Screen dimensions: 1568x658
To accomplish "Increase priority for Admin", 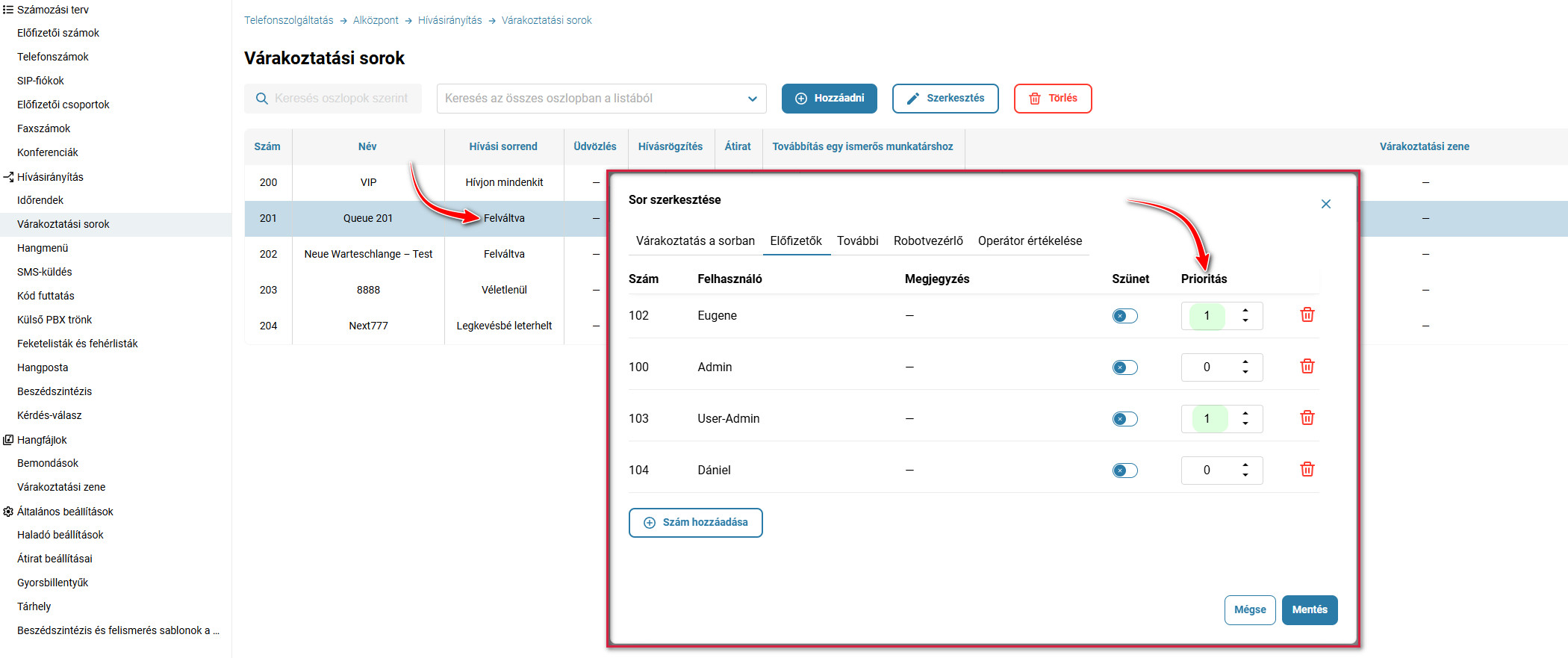I will [x=1245, y=361].
